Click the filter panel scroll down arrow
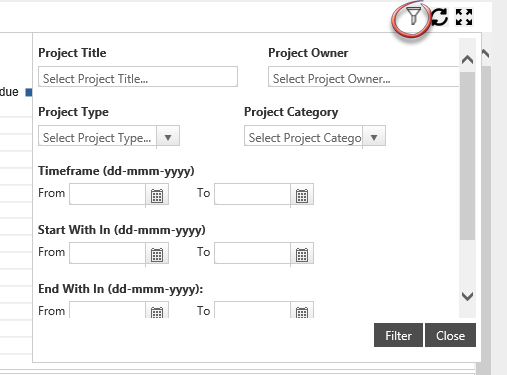507x375 pixels. point(468,296)
